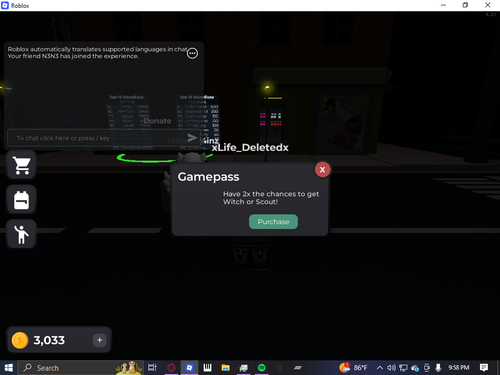Click the Roblox window title icon
The image size is (500, 375).
[x=5, y=5]
